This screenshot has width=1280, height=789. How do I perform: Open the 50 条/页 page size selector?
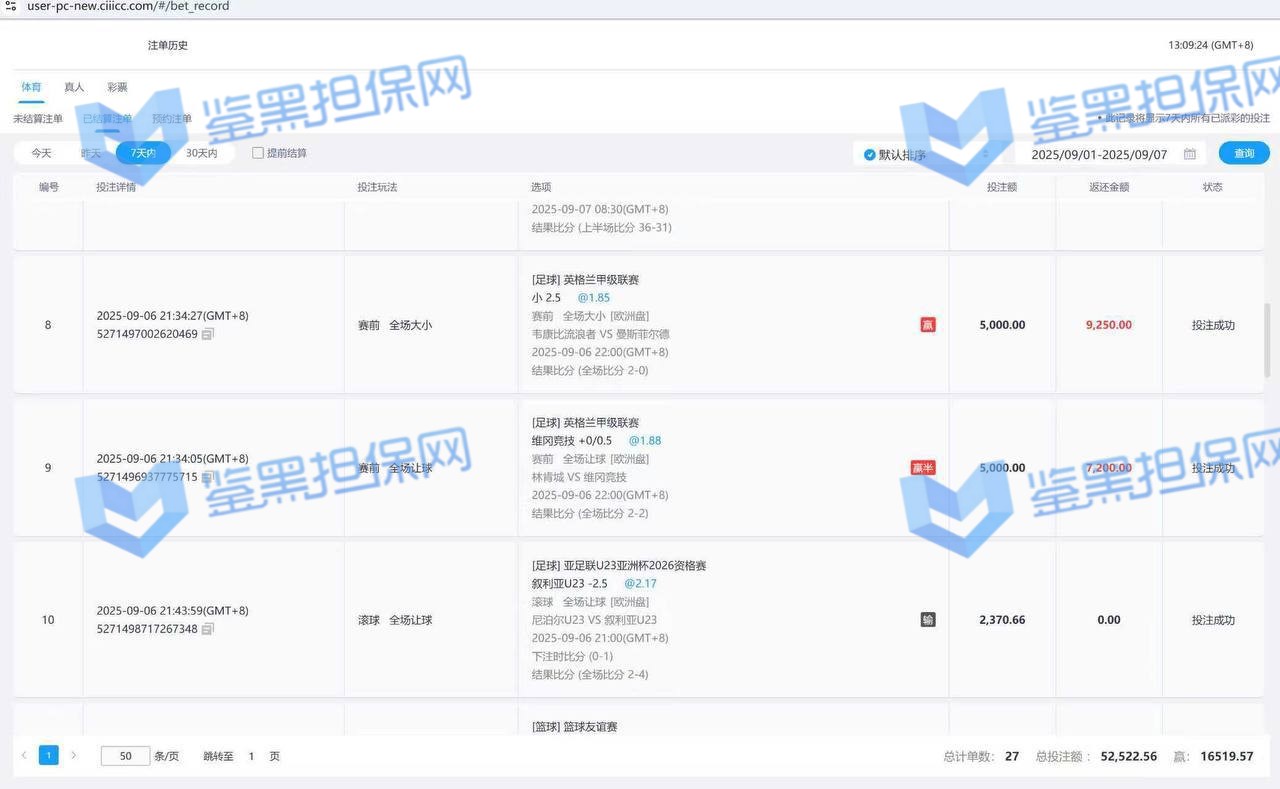(x=125, y=756)
